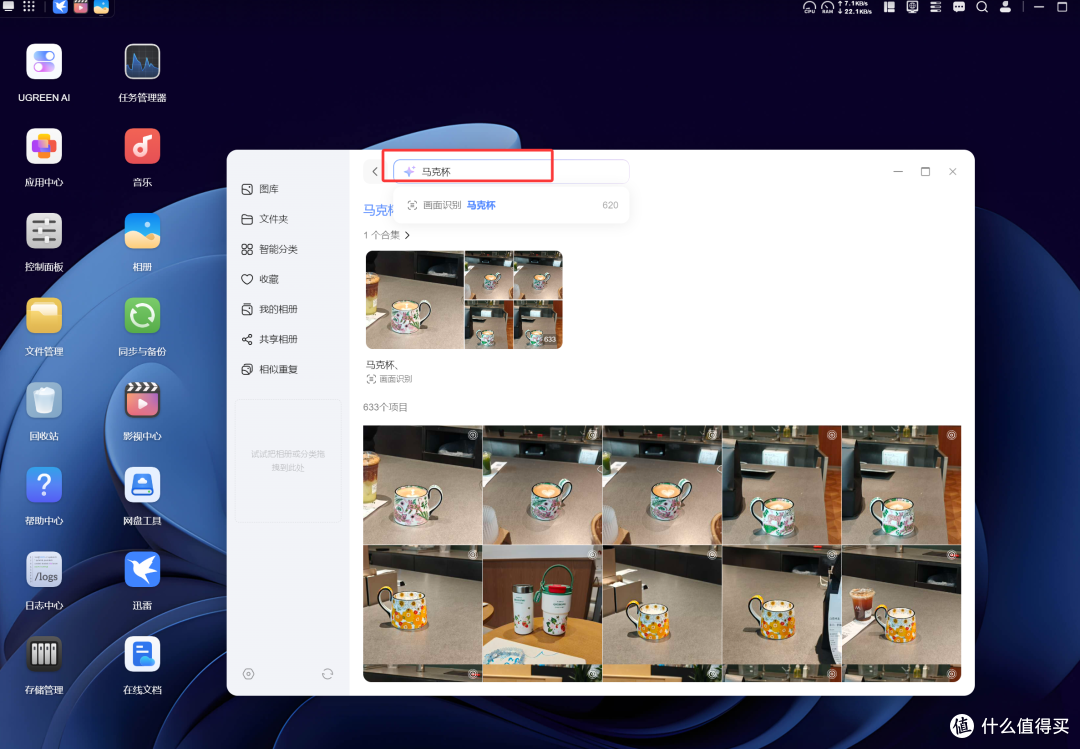The width and height of the screenshot is (1080, 749).
Task: Launch 迅雷 from the desktop
Action: [x=142, y=570]
